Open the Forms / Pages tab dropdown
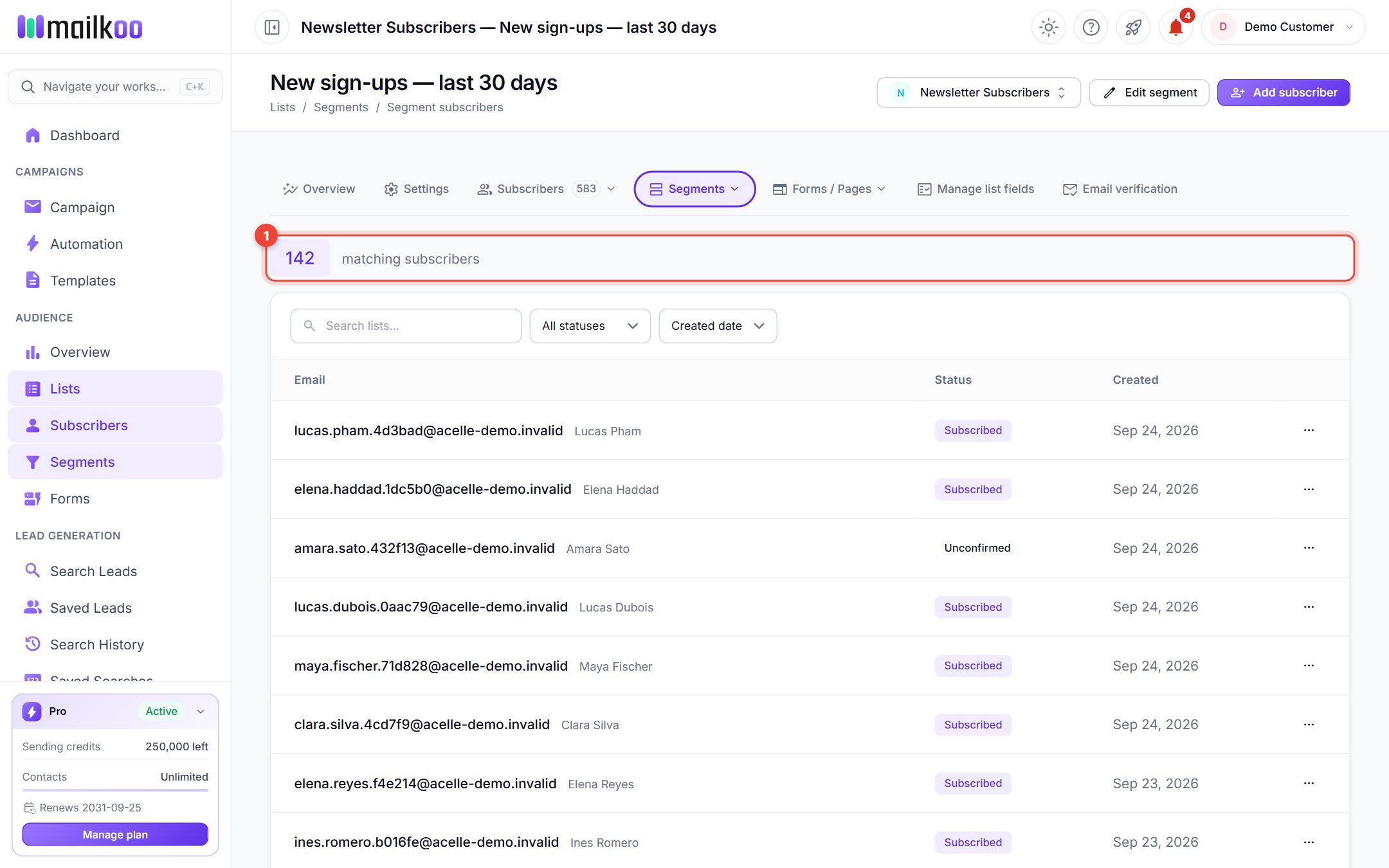1389x868 pixels. tap(830, 189)
